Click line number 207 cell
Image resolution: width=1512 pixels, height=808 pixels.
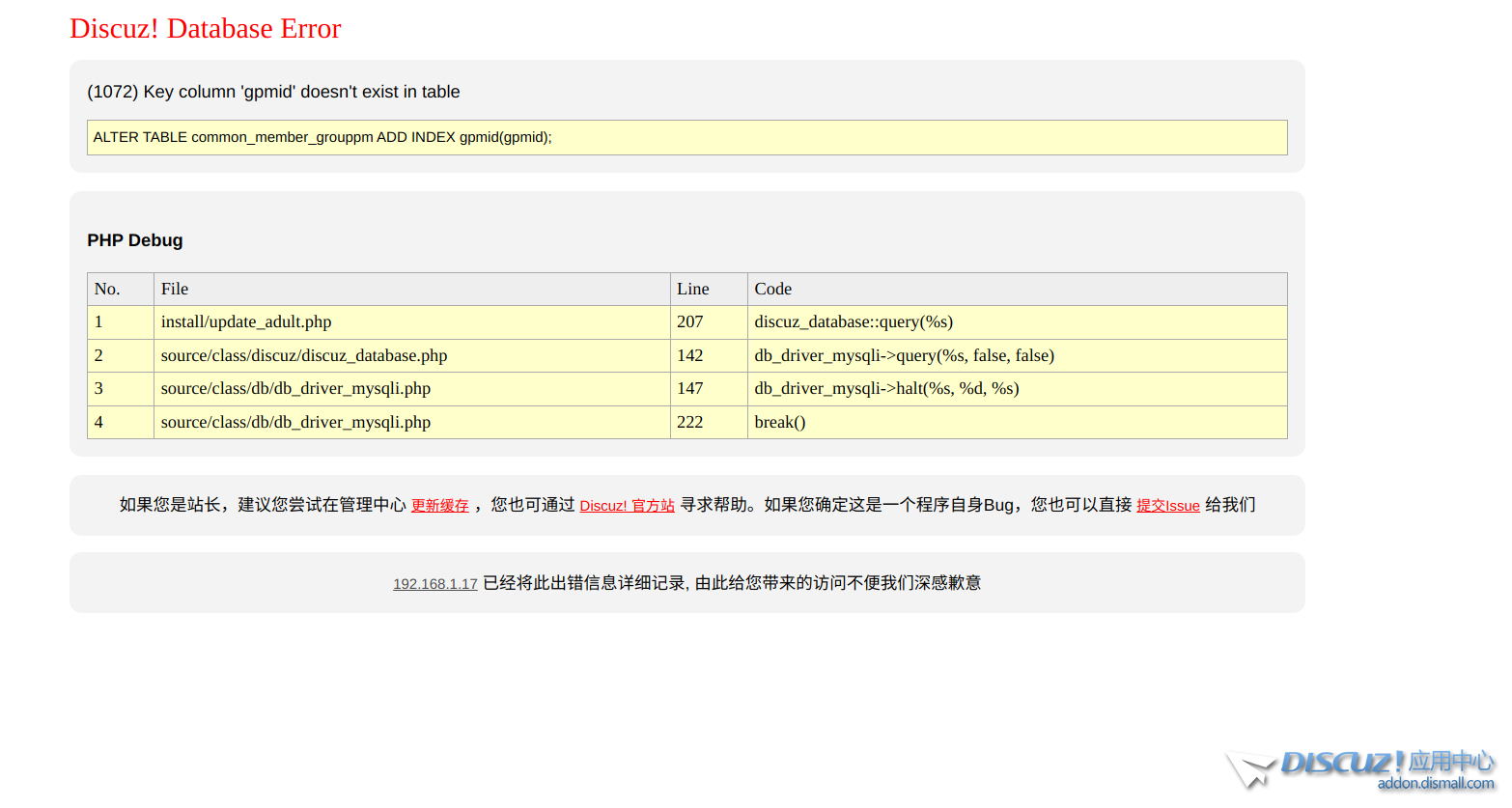(x=690, y=322)
